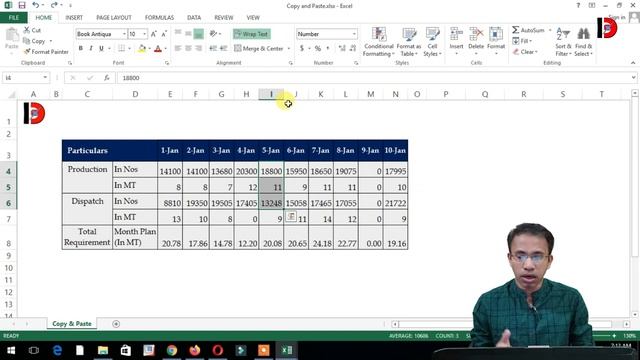Screen dimensions: 640x360
Task: Switch to the FORMULAS tab
Action: [159, 18]
